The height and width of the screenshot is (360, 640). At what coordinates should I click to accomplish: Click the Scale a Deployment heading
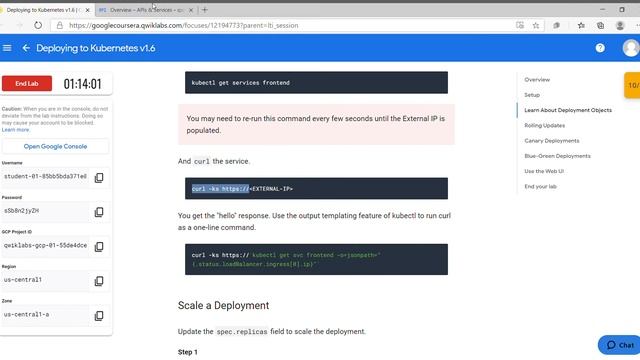point(223,306)
